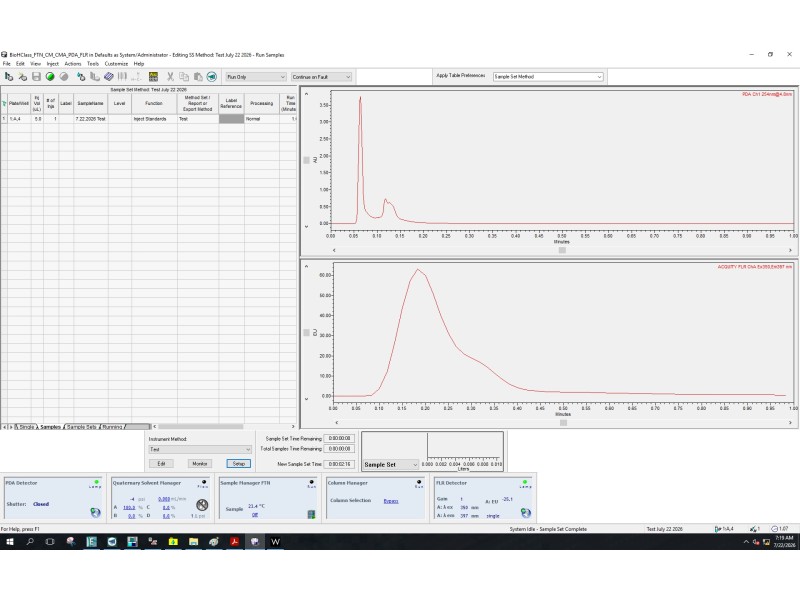The height and width of the screenshot is (600, 800).
Task: Click the 100.0 % solvent A link
Action: [x=129, y=508]
